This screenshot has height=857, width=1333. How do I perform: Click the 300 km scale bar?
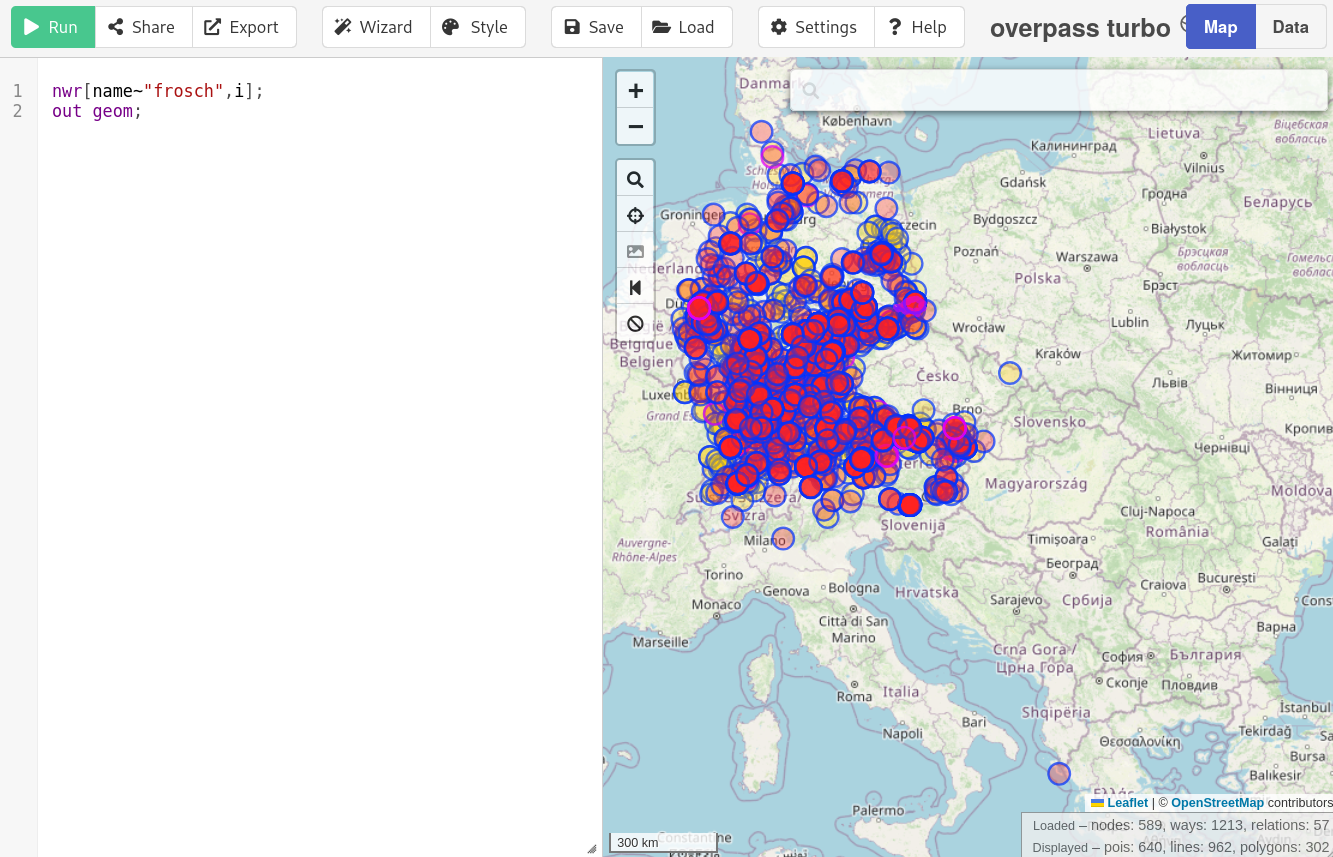click(663, 842)
